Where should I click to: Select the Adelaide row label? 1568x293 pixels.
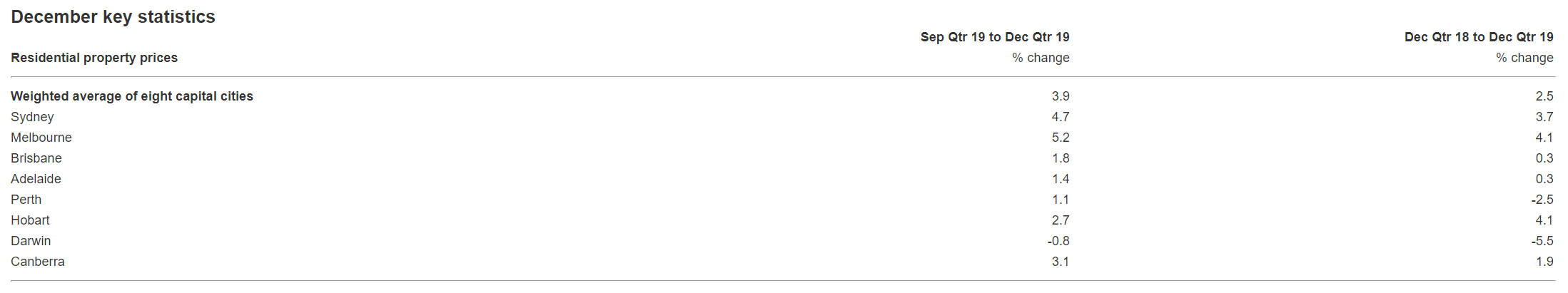(36, 179)
